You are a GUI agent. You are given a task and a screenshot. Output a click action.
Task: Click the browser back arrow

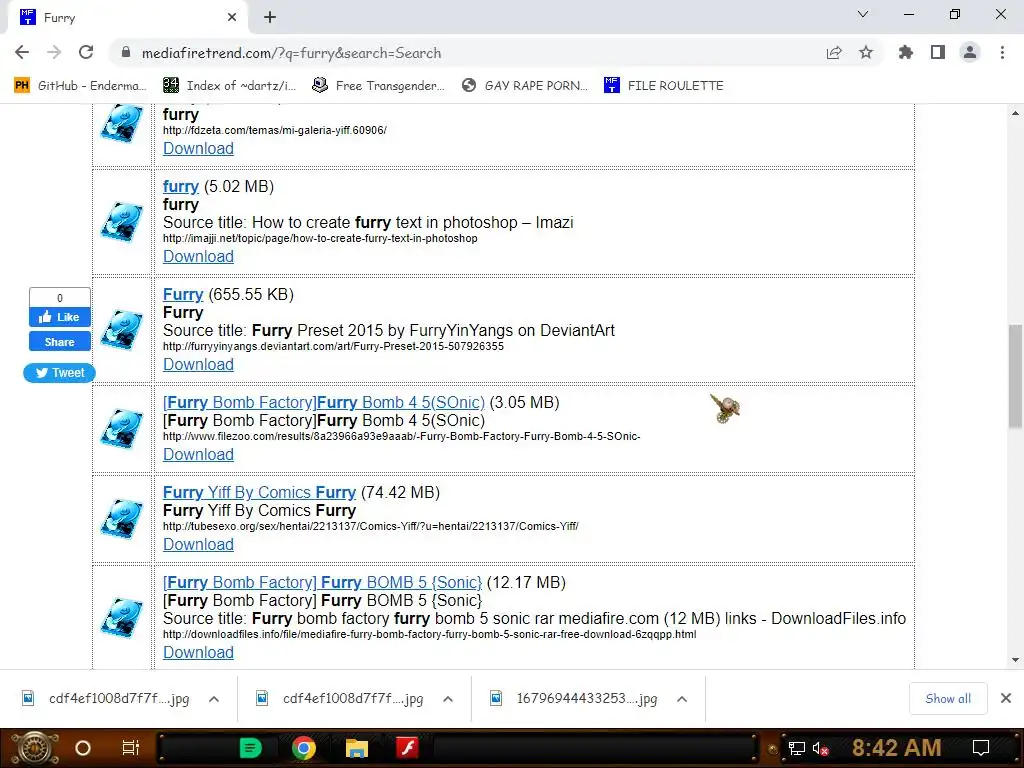click(22, 53)
